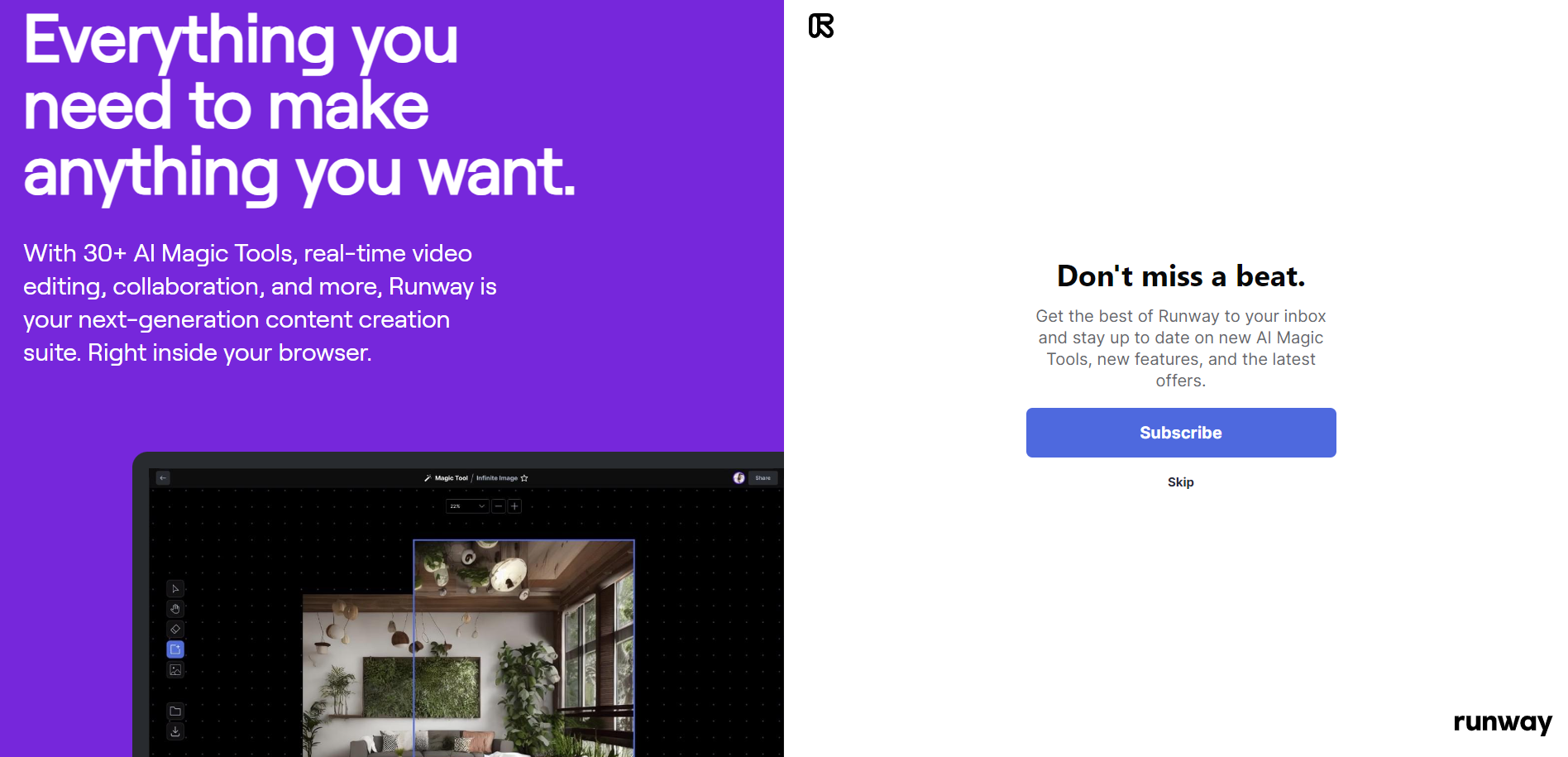This screenshot has width=1568, height=757.
Task: Click the Subscribe button
Action: click(x=1181, y=433)
